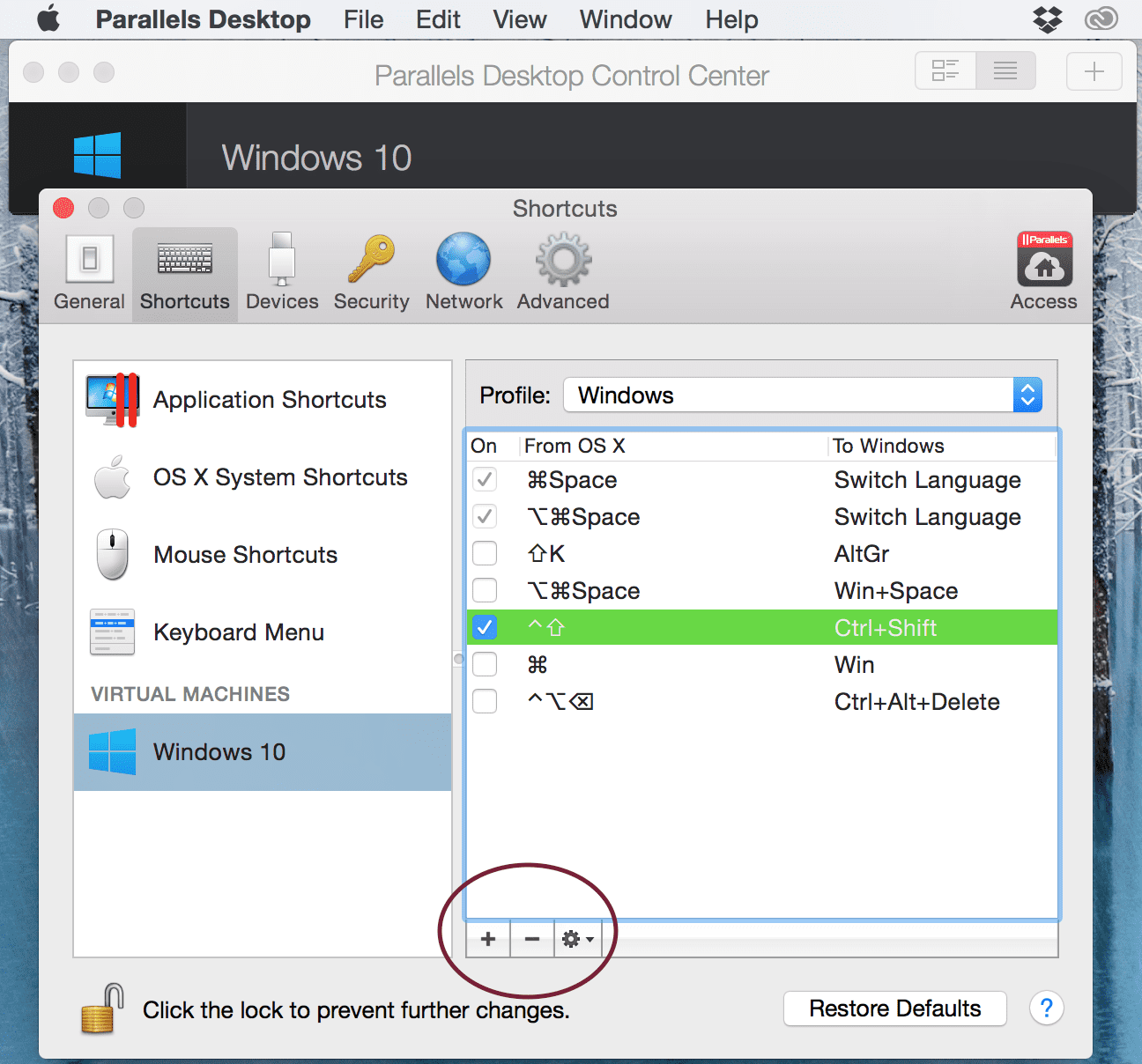Click Windows 10 logo in Control Center
The image size is (1142, 1064).
(97, 155)
